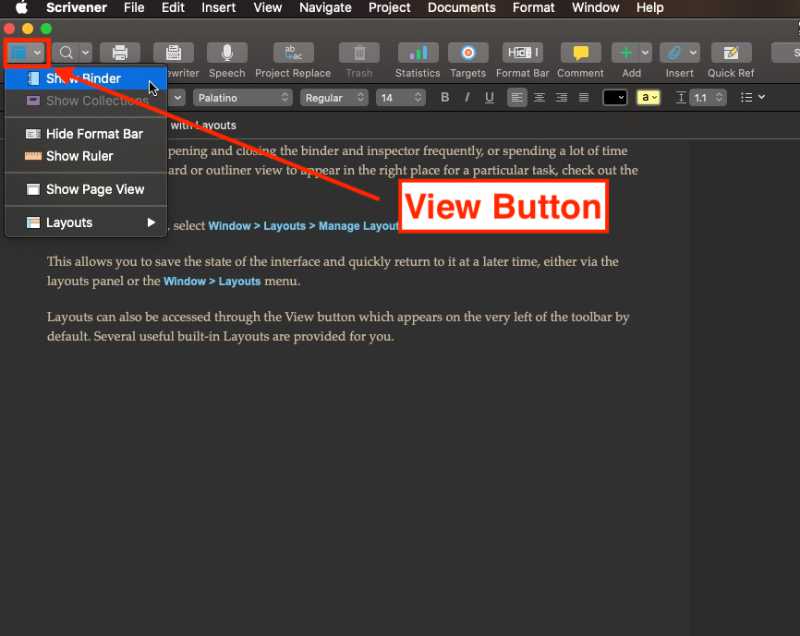This screenshot has height=636, width=800.
Task: Choose Show Ruler menu item
Action: [86, 156]
